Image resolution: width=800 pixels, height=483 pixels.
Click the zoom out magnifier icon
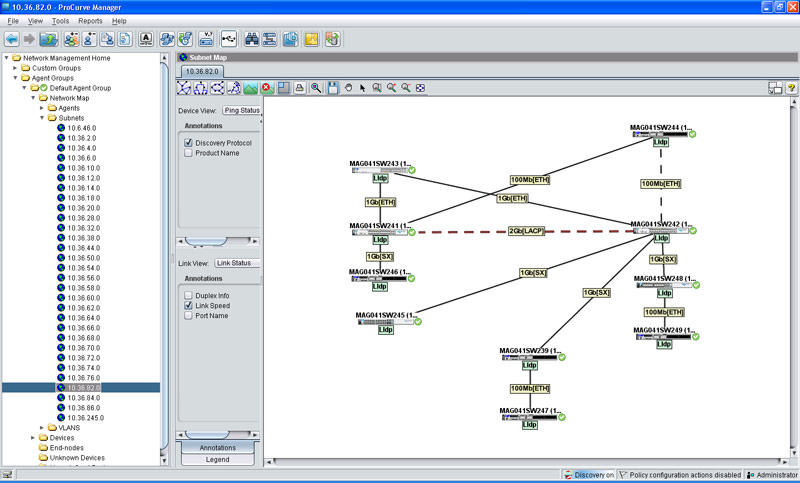pos(406,88)
